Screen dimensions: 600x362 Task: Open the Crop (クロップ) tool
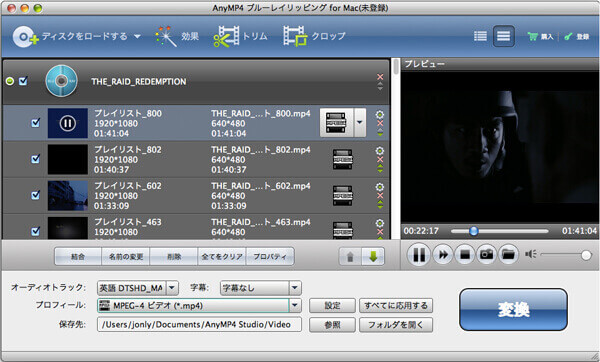click(314, 37)
